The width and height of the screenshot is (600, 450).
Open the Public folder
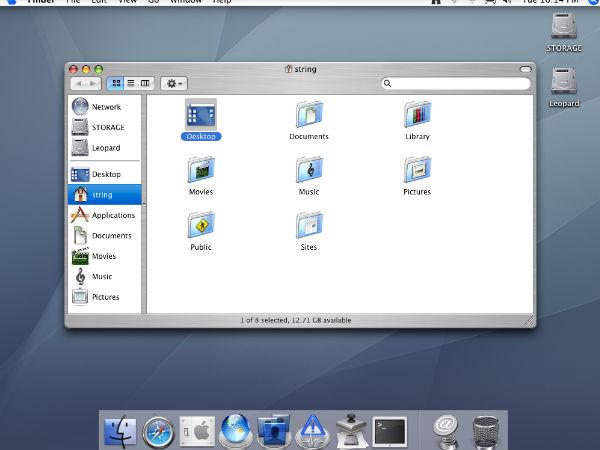pos(201,225)
